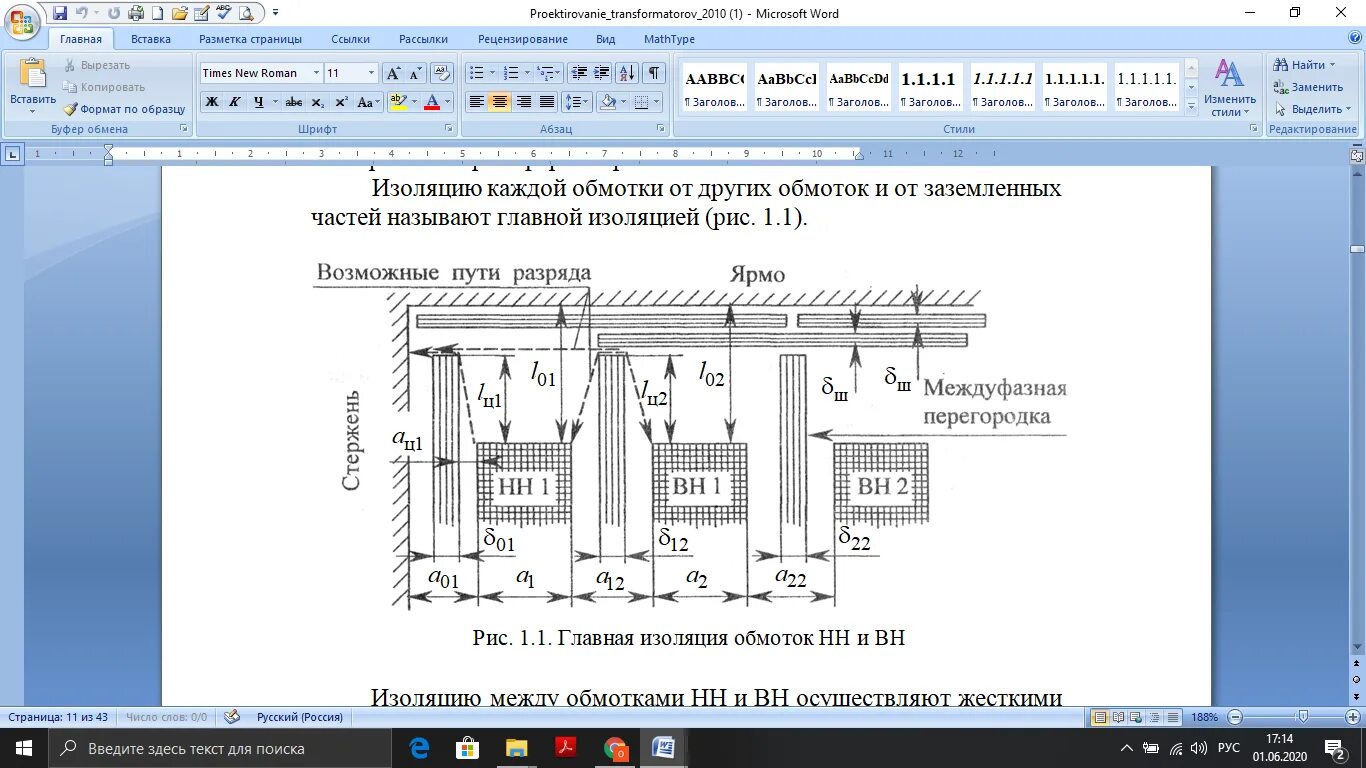Toggle Italic (К) formatting
This screenshot has width=1366, height=768.
[234, 102]
